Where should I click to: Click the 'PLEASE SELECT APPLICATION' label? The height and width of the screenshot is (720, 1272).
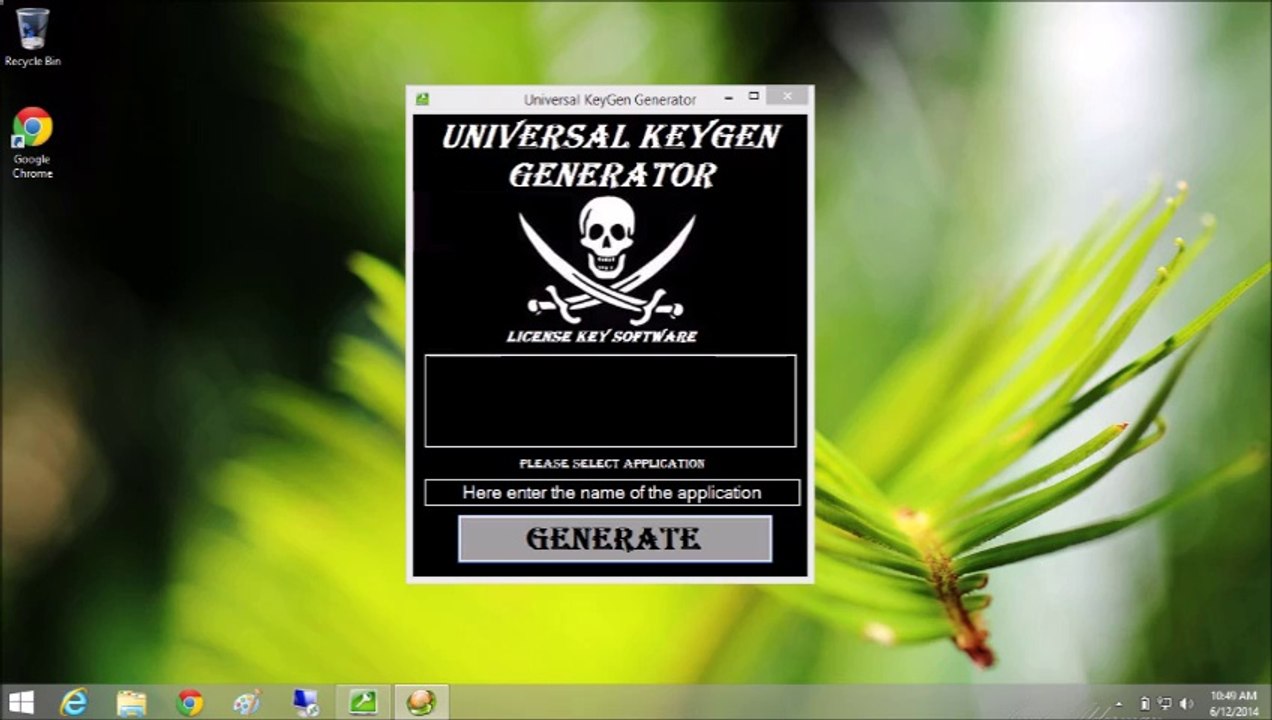[x=612, y=464]
